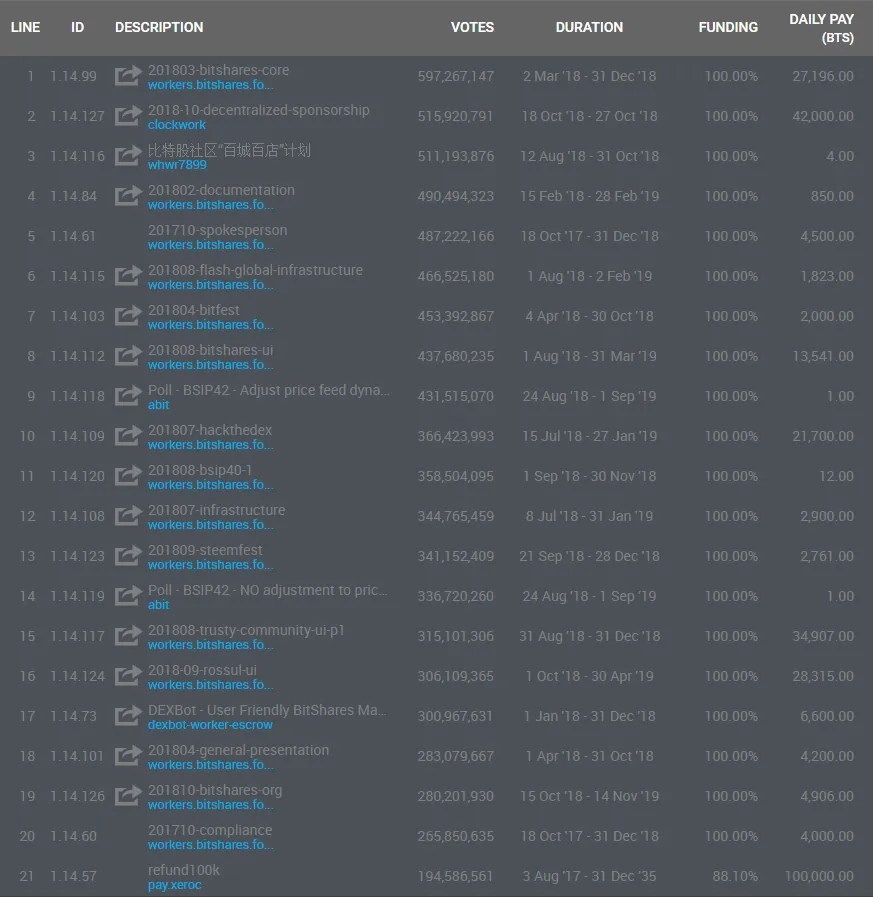Click worker ID 1.14.124
Viewport: 873px width, 897px height.
(x=77, y=676)
